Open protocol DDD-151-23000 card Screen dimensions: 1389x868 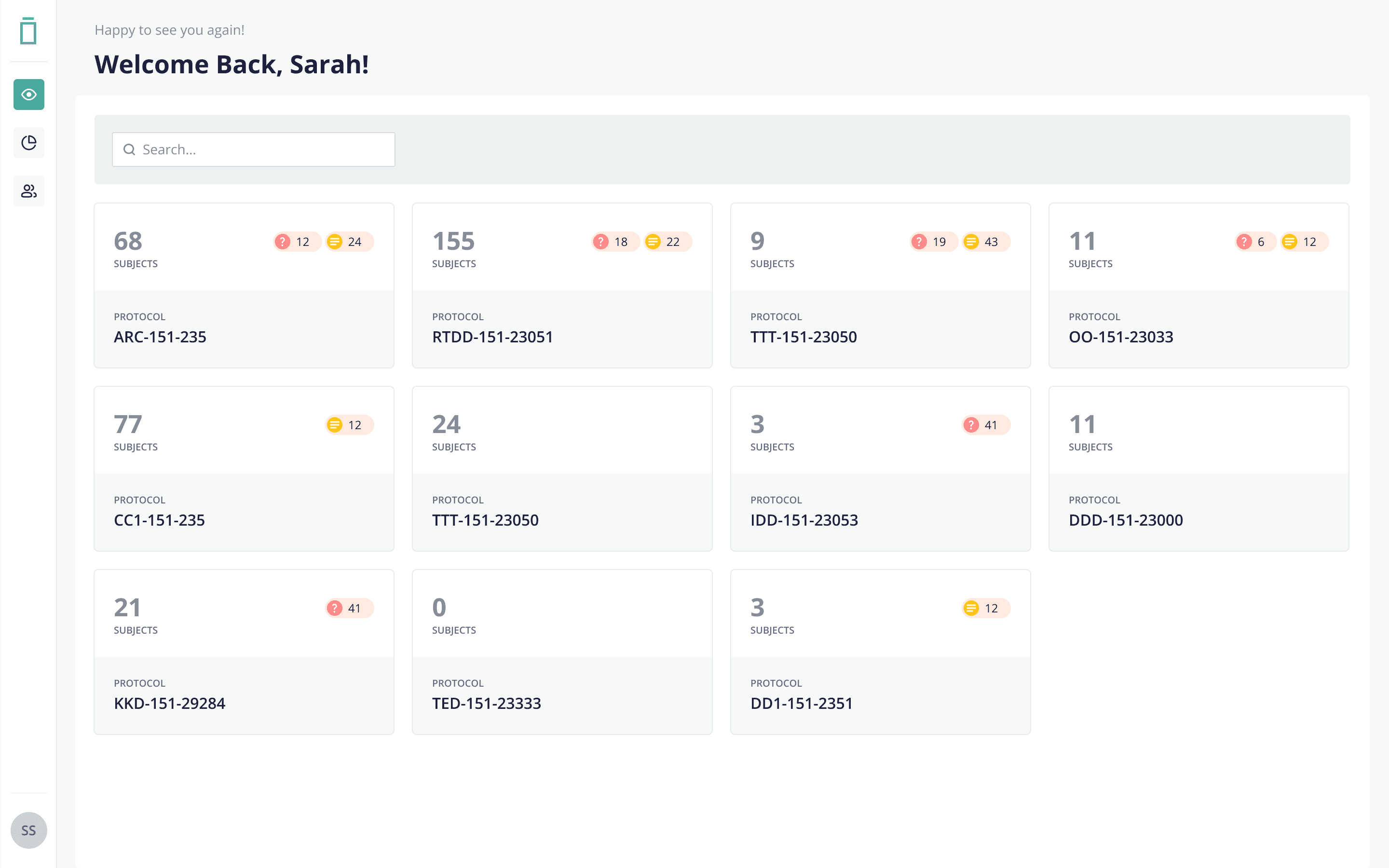pyautogui.click(x=1198, y=468)
